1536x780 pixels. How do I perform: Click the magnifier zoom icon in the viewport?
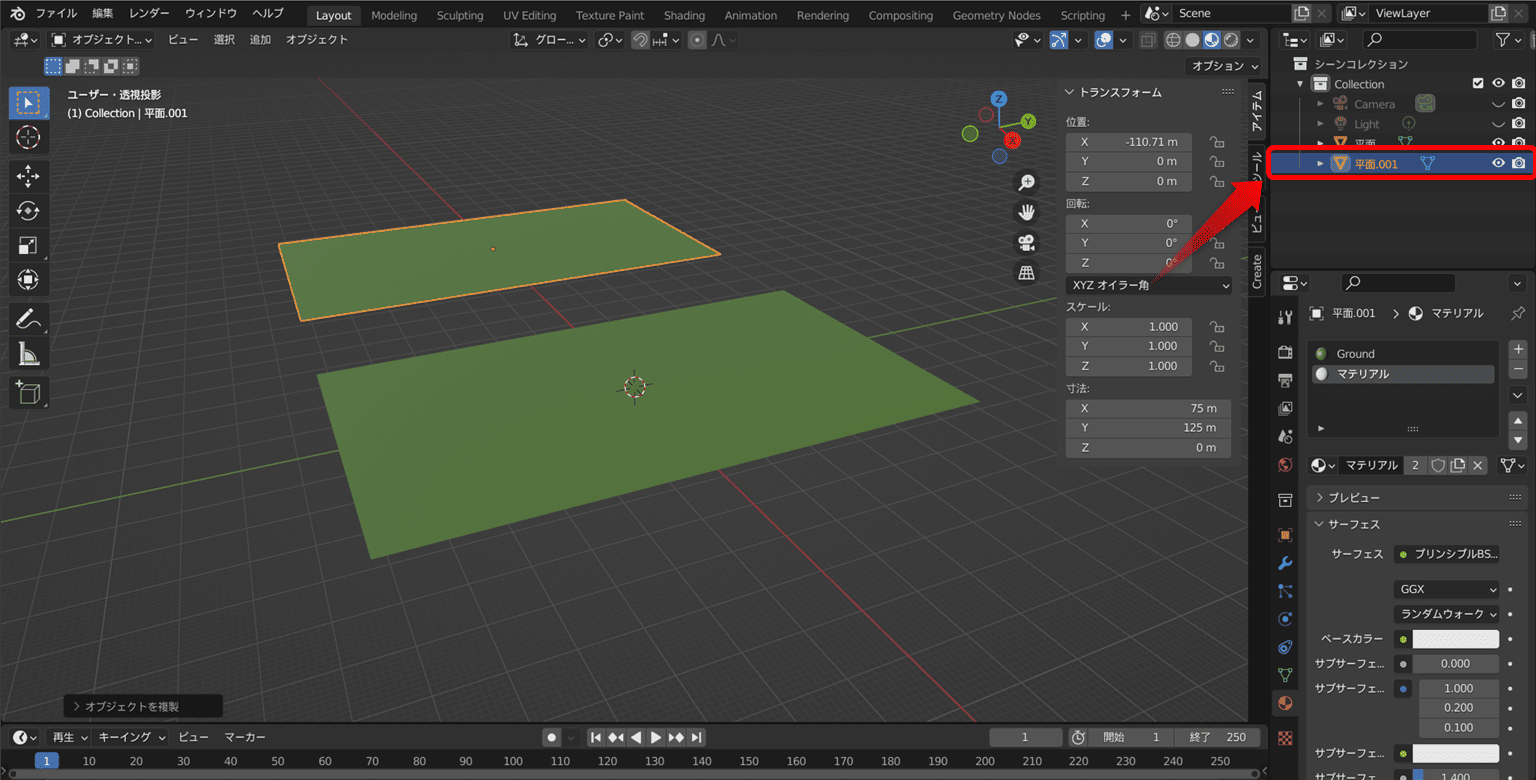click(1026, 182)
